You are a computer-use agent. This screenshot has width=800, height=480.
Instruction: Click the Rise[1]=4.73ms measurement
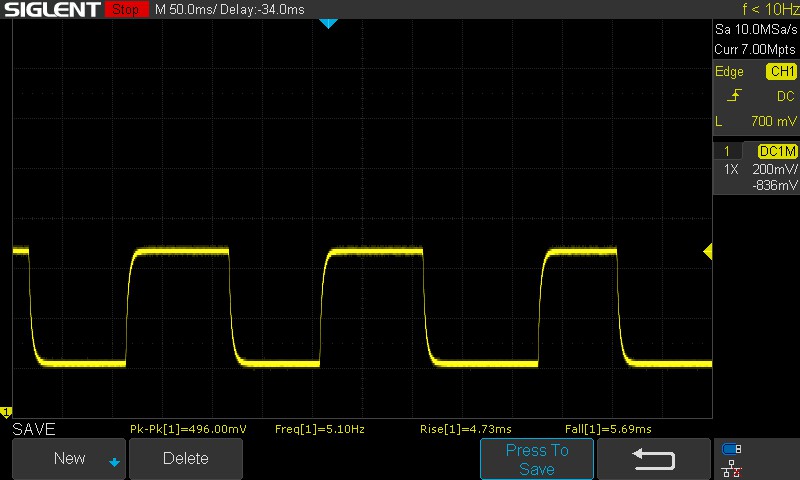tap(465, 429)
